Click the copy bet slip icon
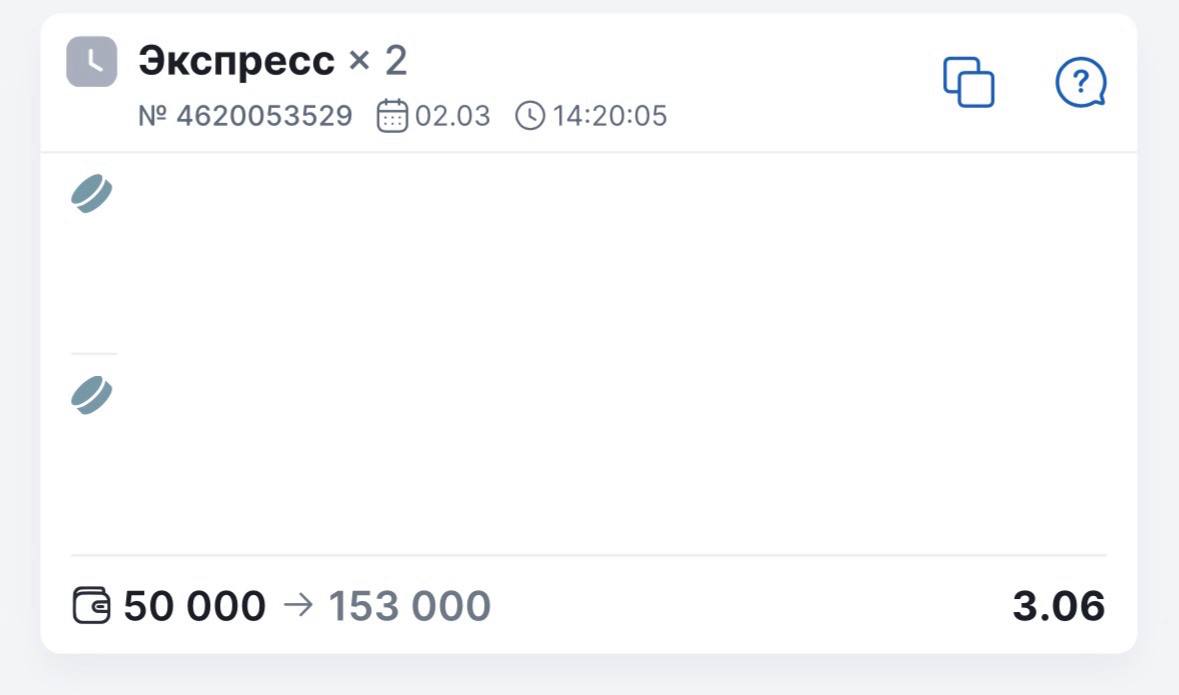Viewport: 1179px width, 695px height. tap(969, 82)
